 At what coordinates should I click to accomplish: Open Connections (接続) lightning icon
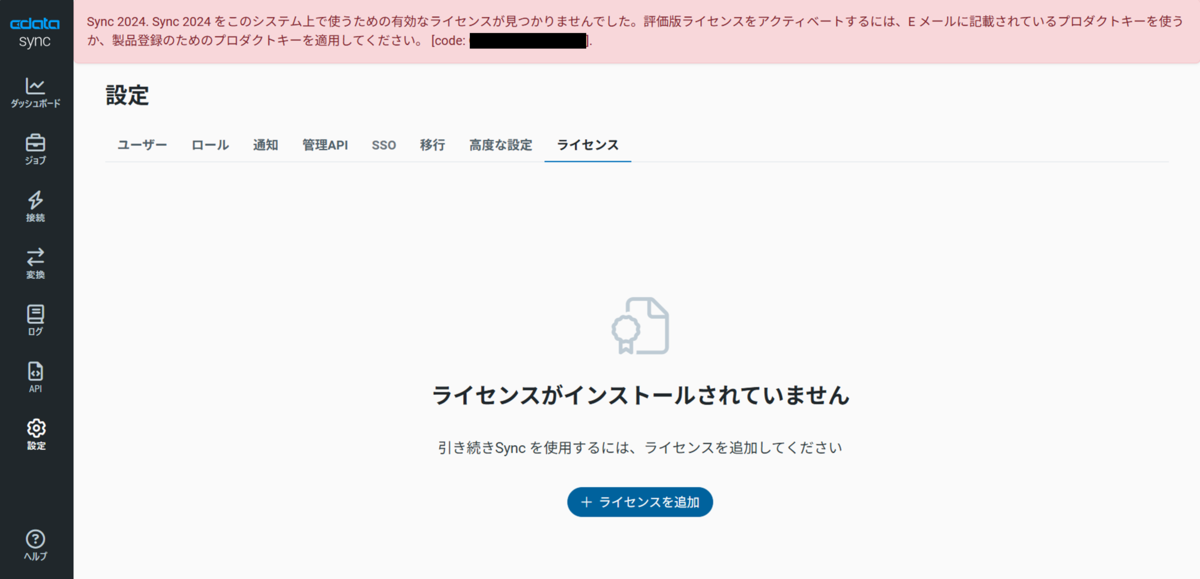(x=36, y=207)
